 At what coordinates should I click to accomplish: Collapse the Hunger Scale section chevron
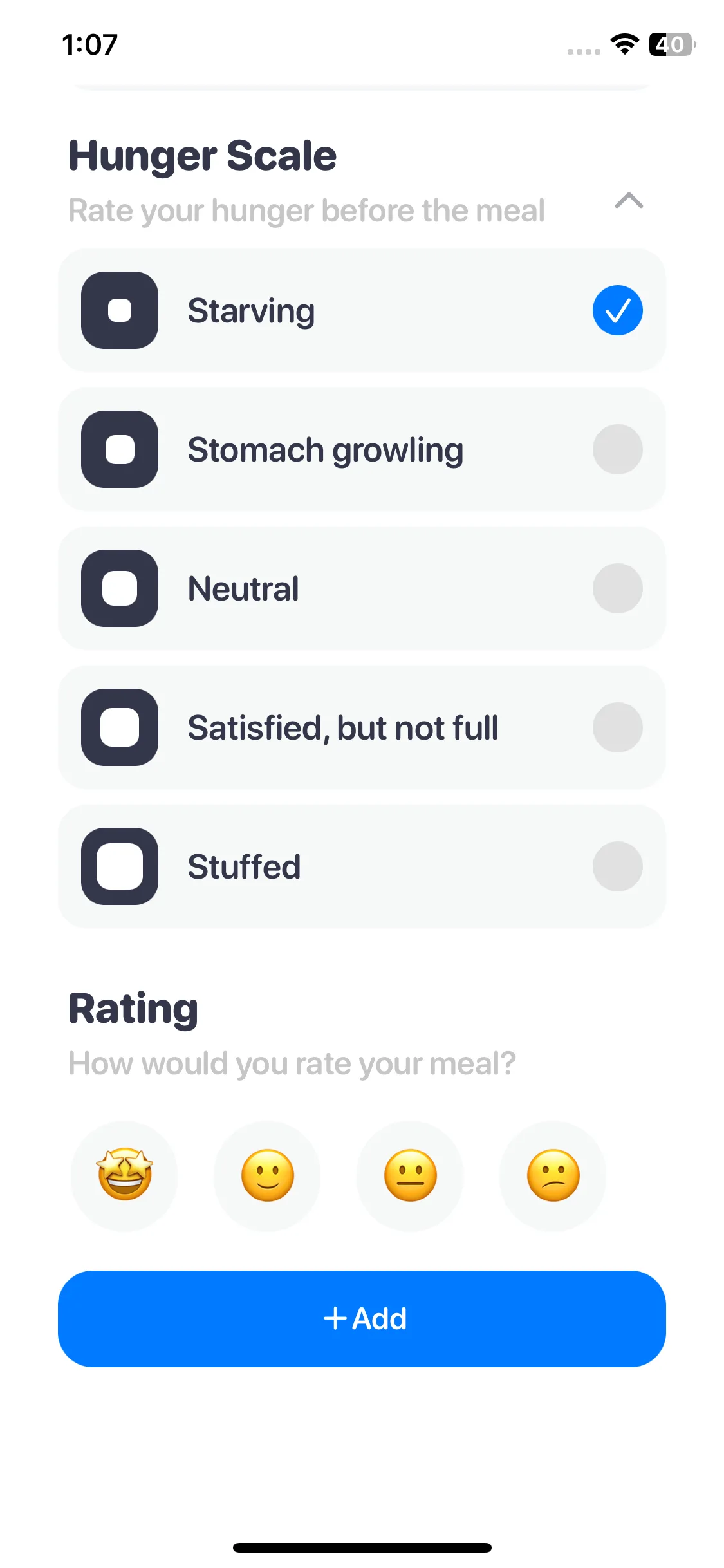click(x=629, y=201)
